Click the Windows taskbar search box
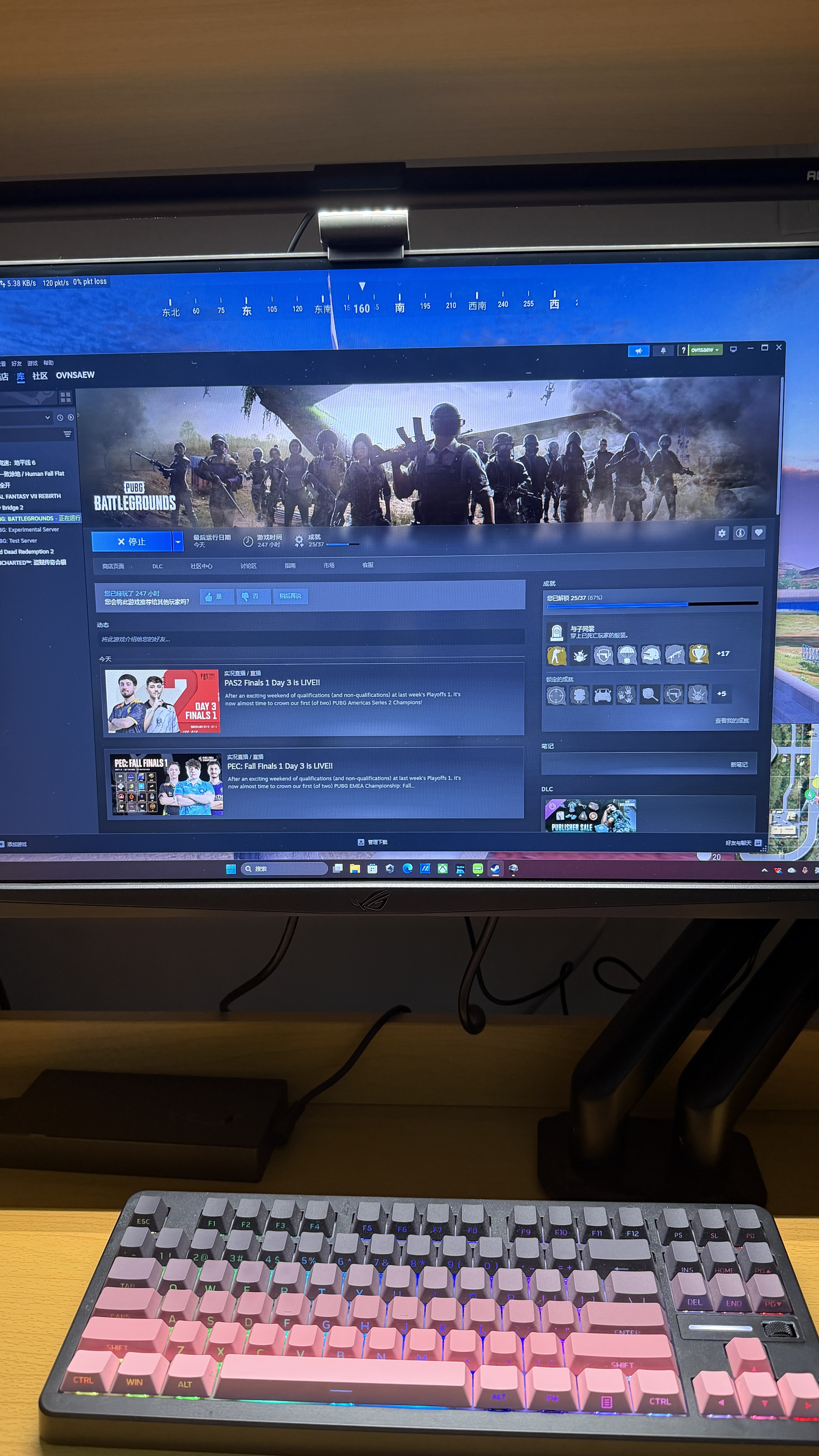The height and width of the screenshot is (1456, 819). [284, 869]
